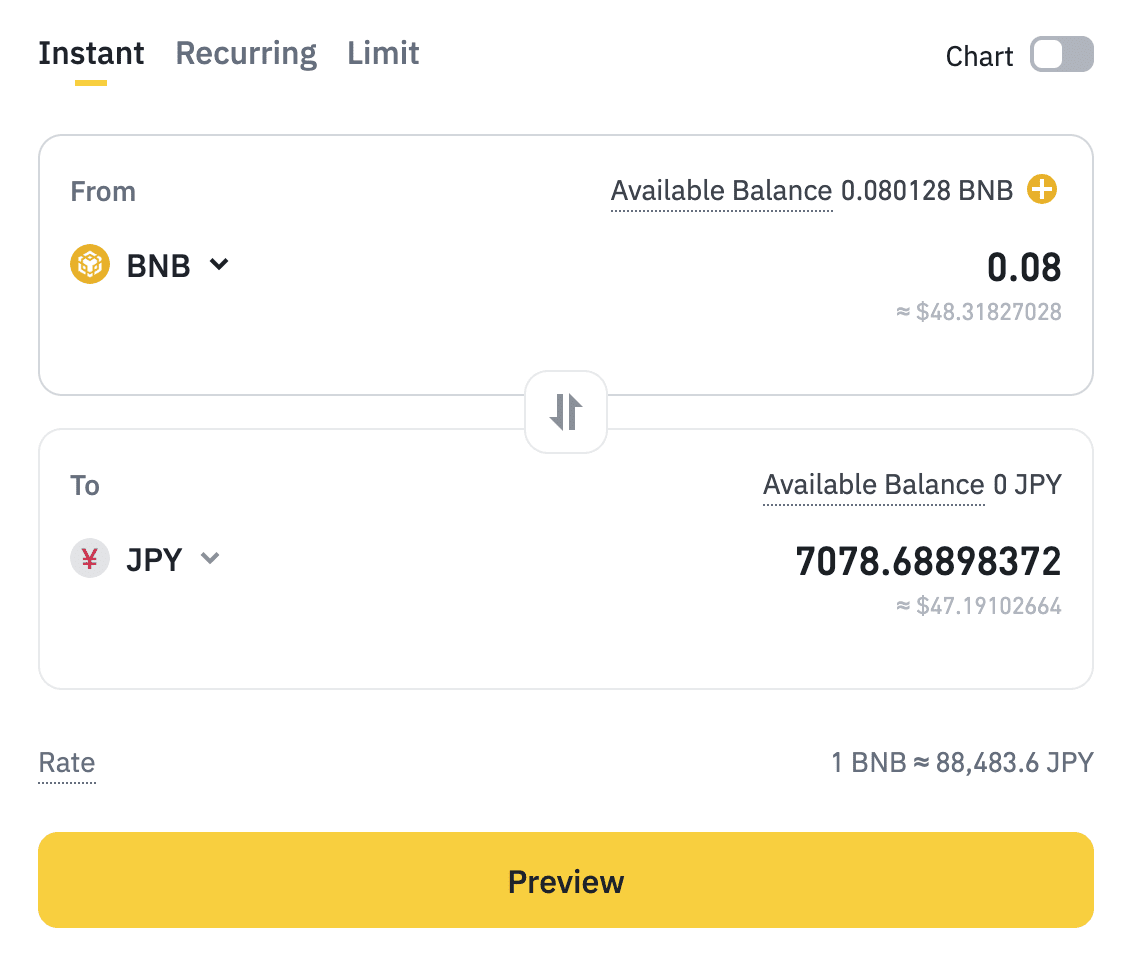Click the JPY currency name text

(x=154, y=560)
